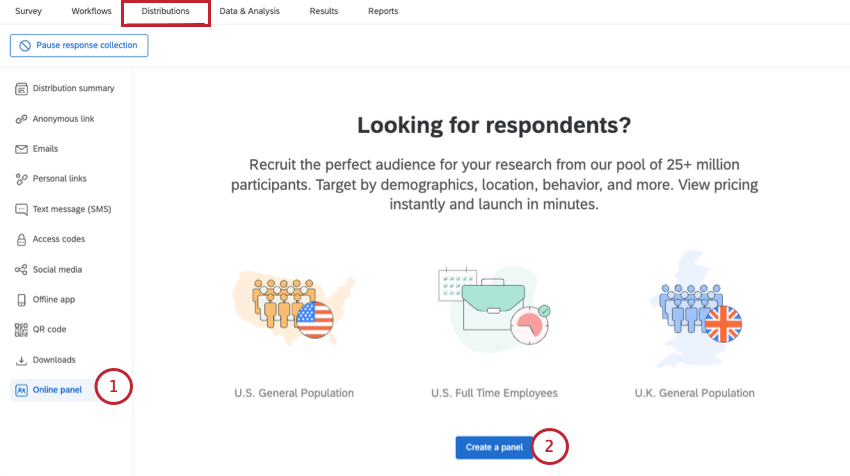Click the Access codes lock icon
The width and height of the screenshot is (850, 476).
(x=21, y=239)
